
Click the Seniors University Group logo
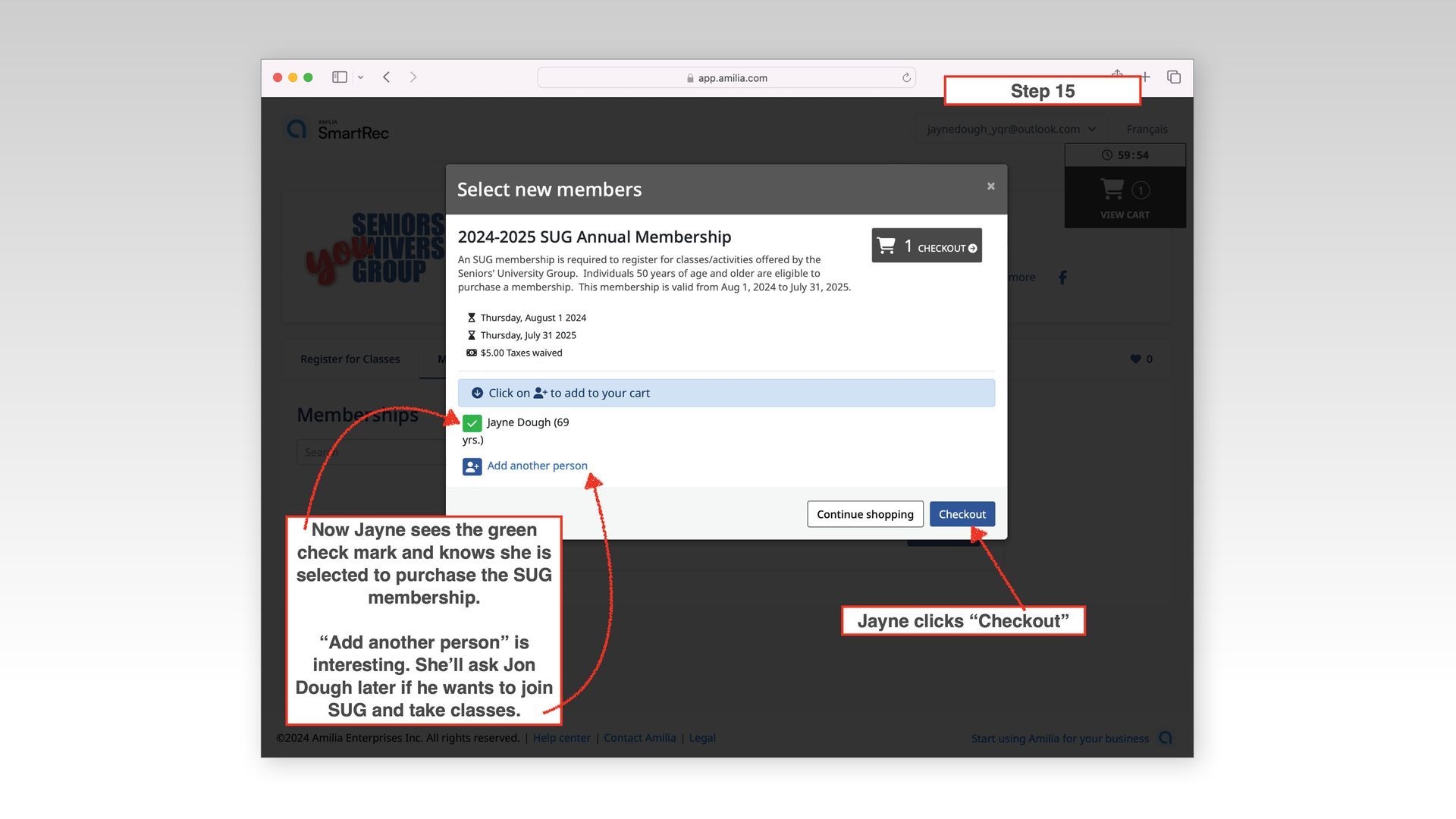click(x=375, y=250)
